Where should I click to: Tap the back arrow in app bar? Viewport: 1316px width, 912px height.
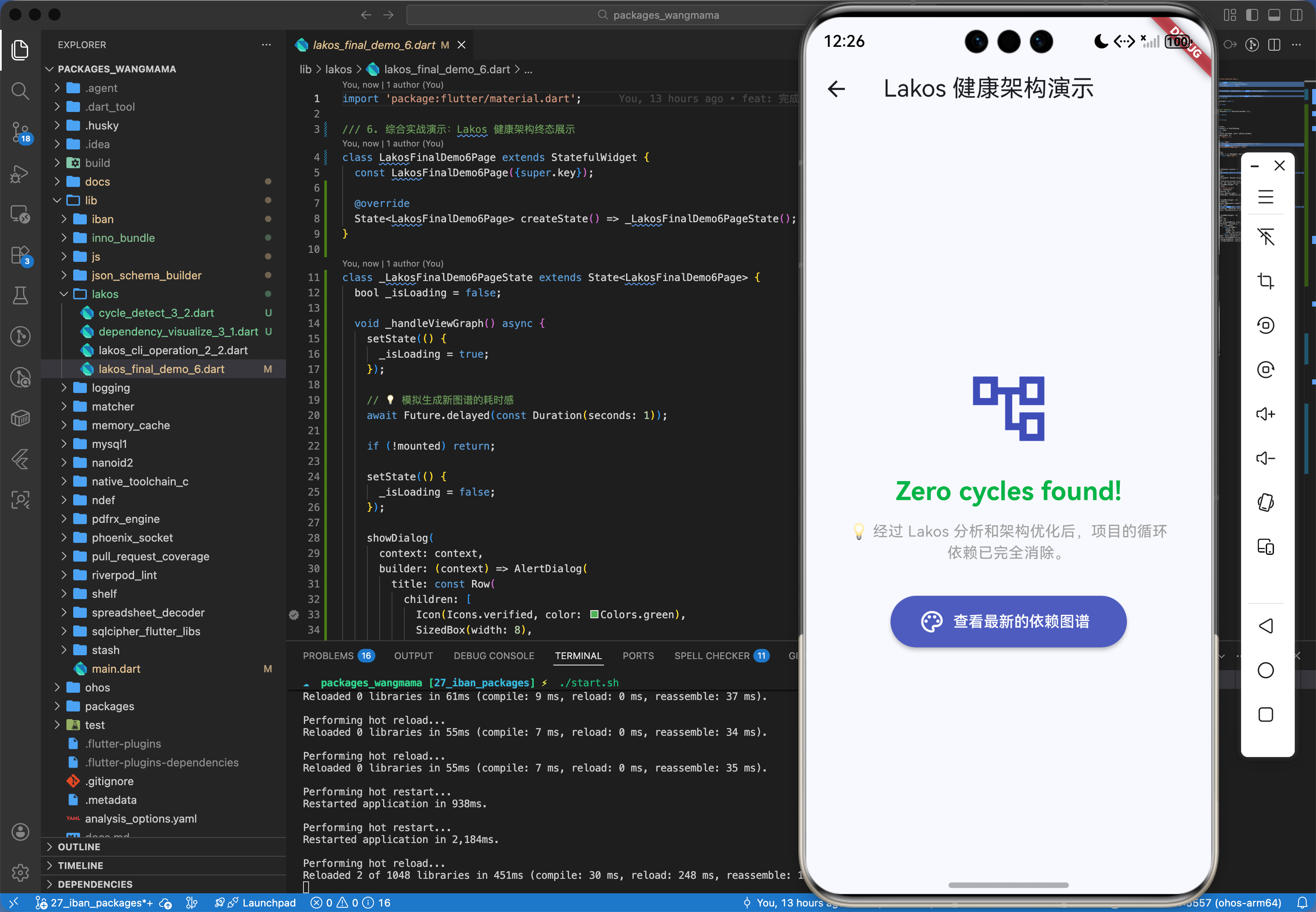[x=836, y=89]
